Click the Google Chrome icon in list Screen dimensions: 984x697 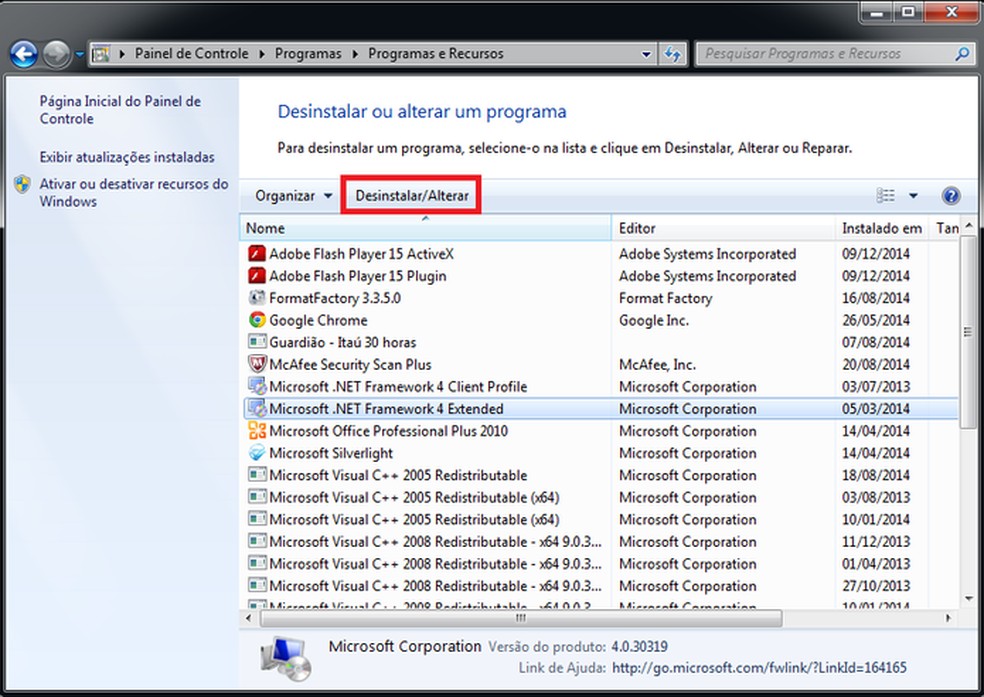pos(257,320)
